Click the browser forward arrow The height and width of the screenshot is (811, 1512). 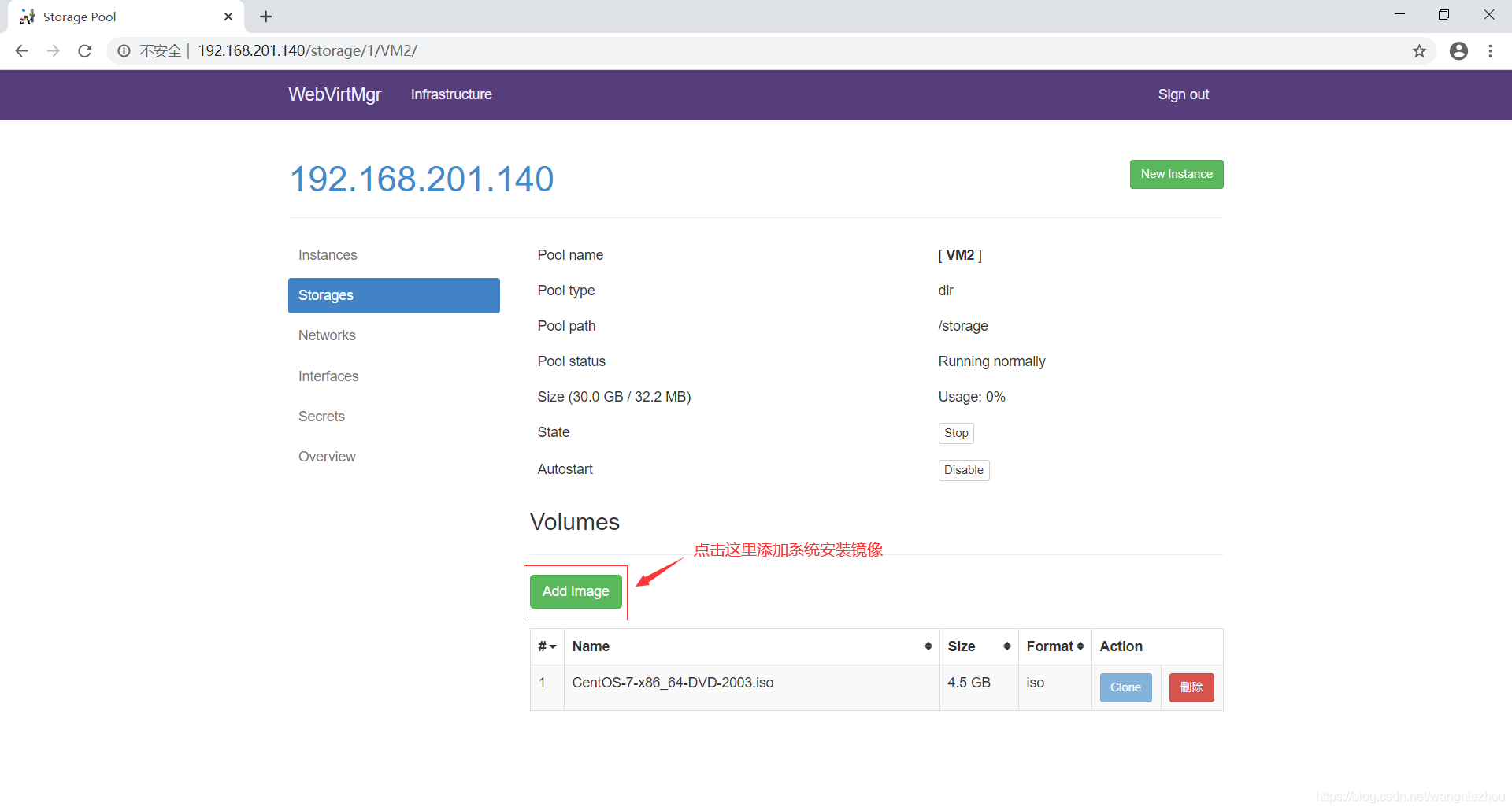[53, 51]
